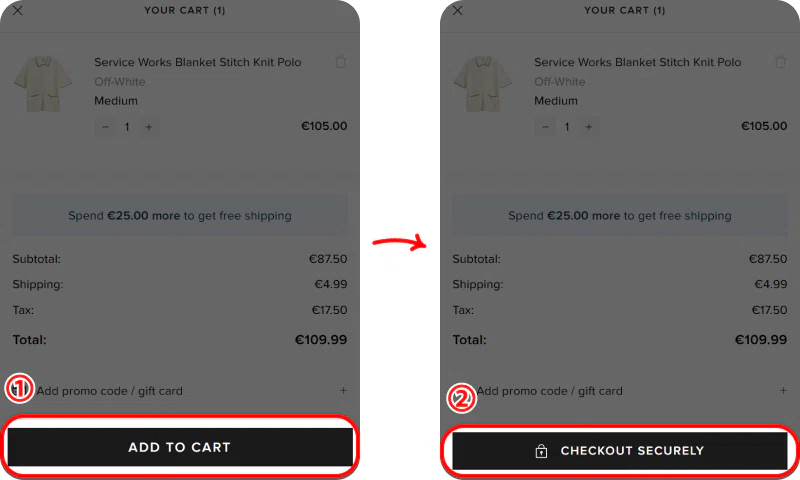
Task: Close the cart panel containing Checkout Securely
Action: point(458,10)
